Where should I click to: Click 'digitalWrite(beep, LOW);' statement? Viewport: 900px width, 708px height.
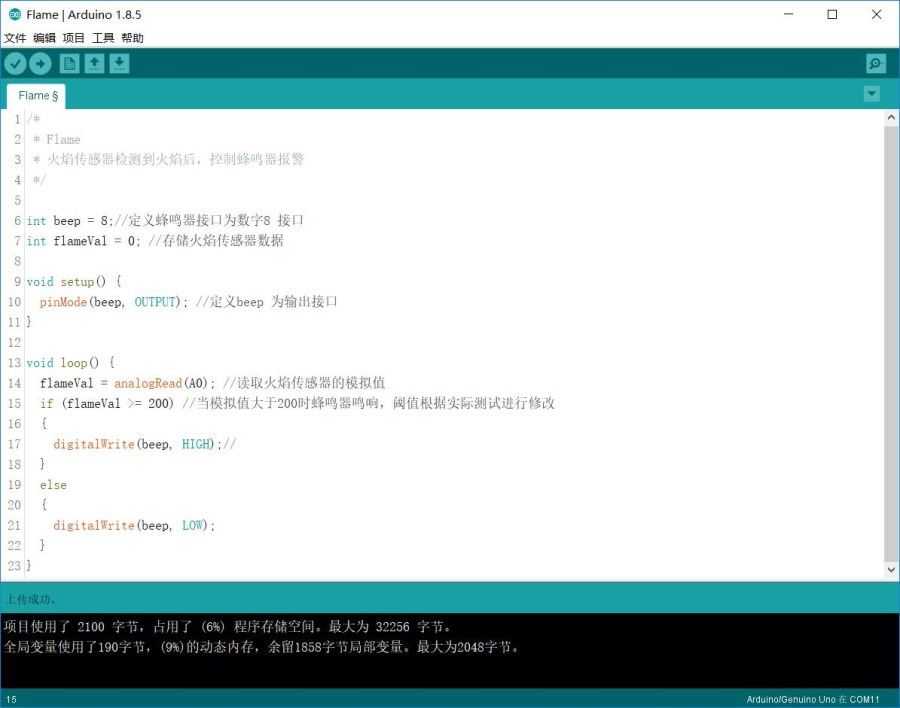pos(134,525)
